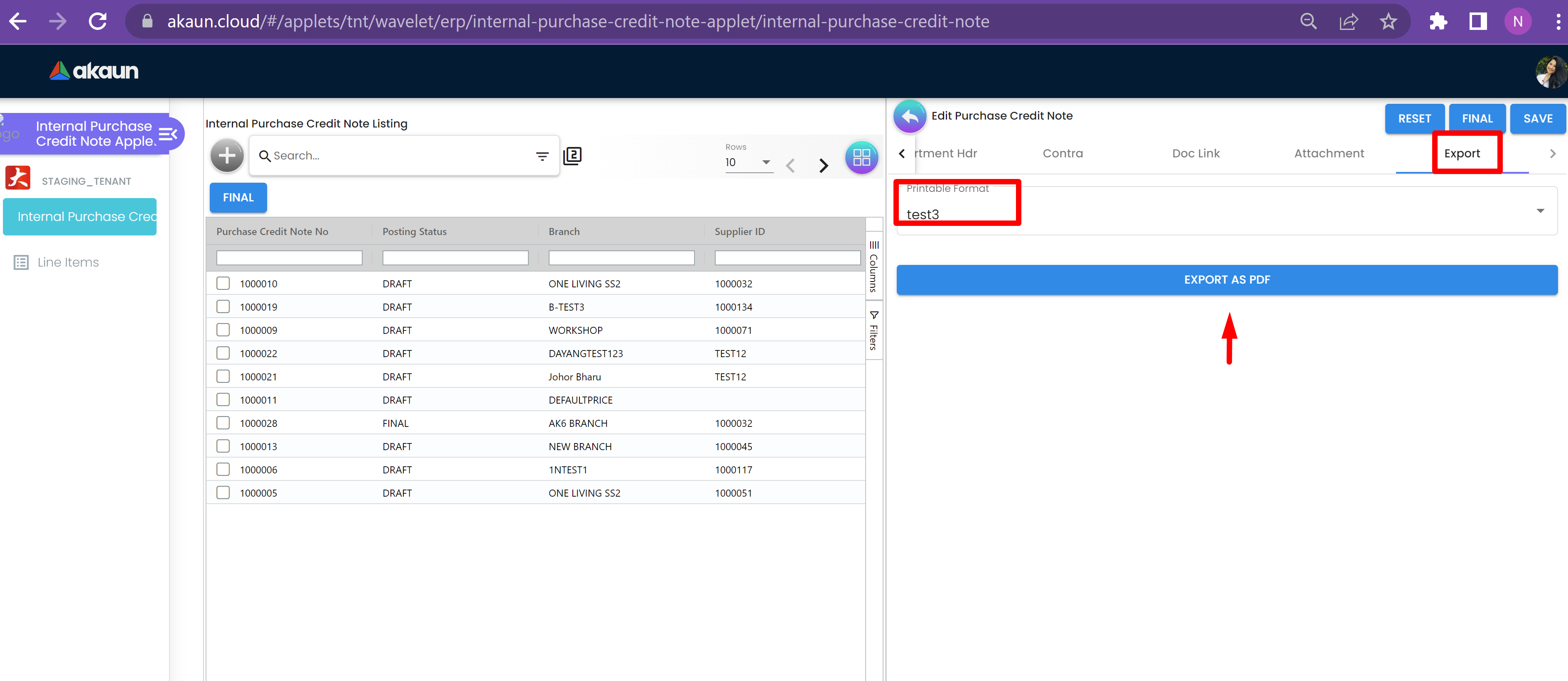Viewport: 1568px width, 681px height.
Task: Open the Columns side panel
Action: tap(874, 267)
